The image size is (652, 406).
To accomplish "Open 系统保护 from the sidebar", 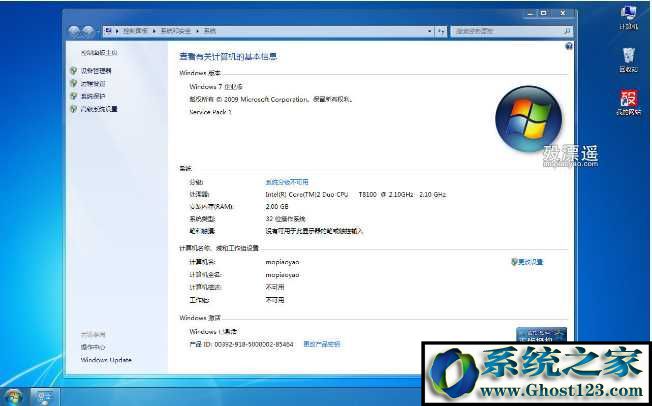I will (93, 96).
